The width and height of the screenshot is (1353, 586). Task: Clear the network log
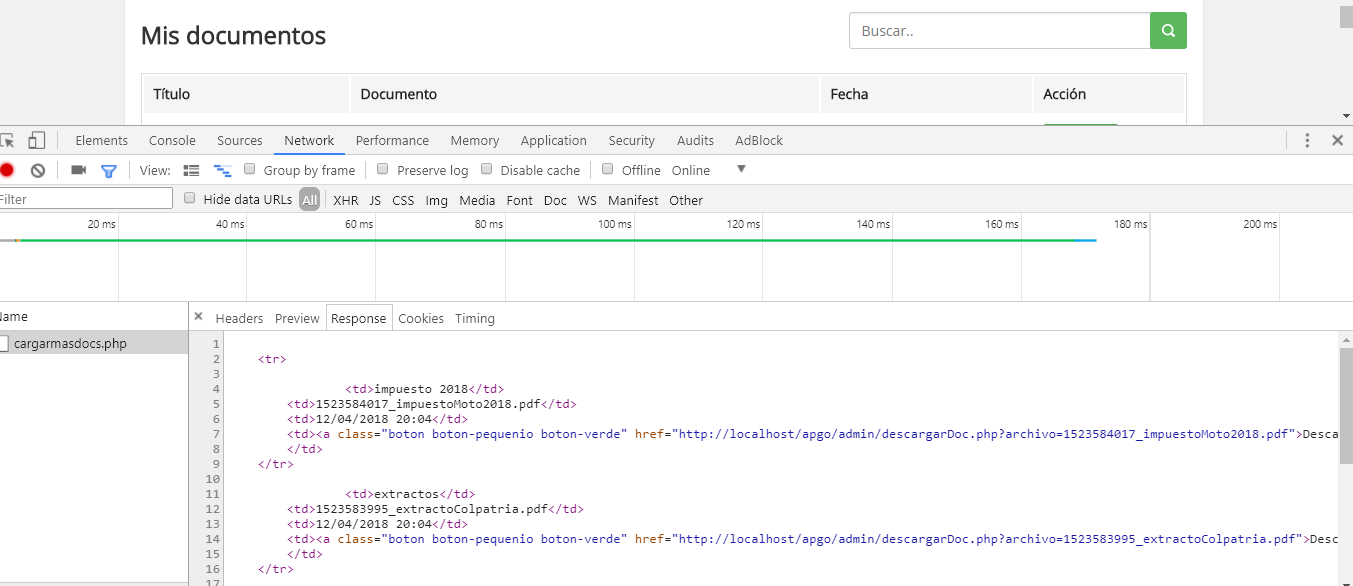point(38,170)
